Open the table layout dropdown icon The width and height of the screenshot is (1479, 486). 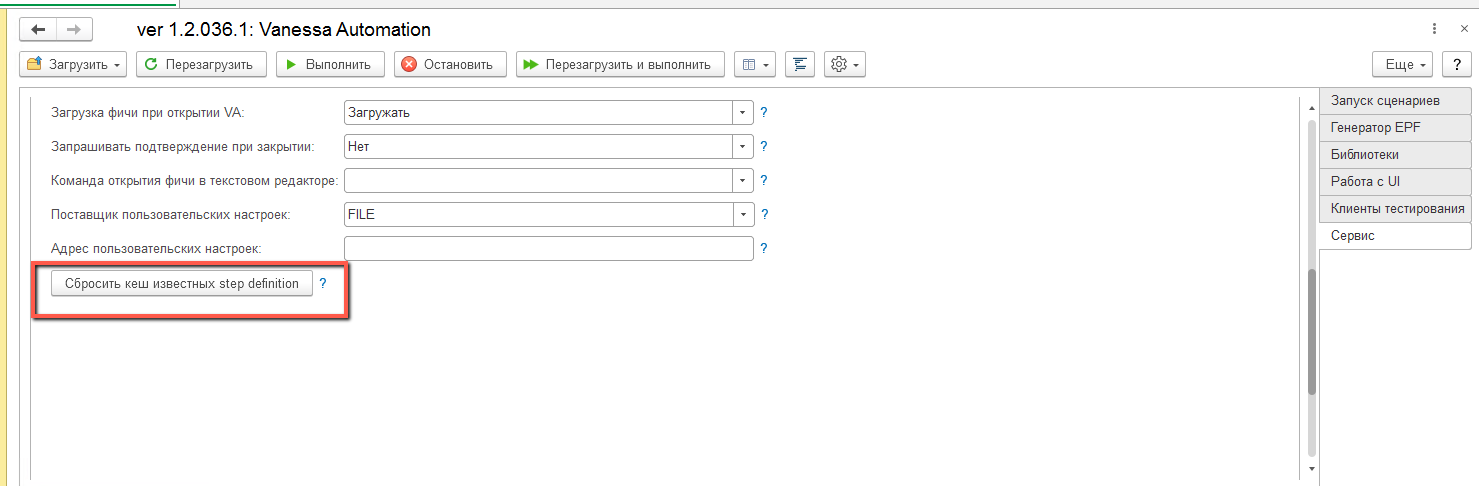[755, 64]
